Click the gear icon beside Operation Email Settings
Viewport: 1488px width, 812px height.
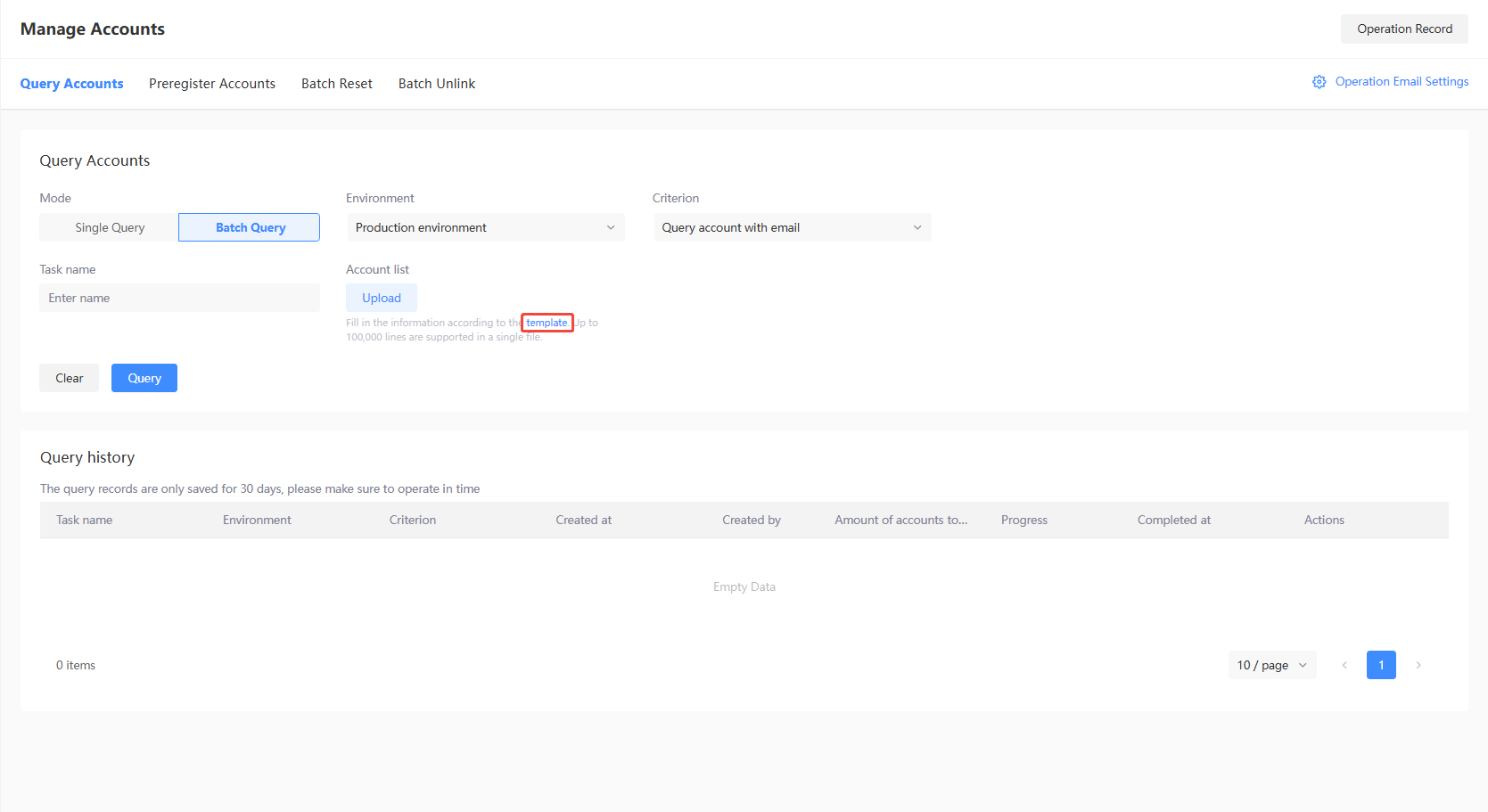[1319, 81]
